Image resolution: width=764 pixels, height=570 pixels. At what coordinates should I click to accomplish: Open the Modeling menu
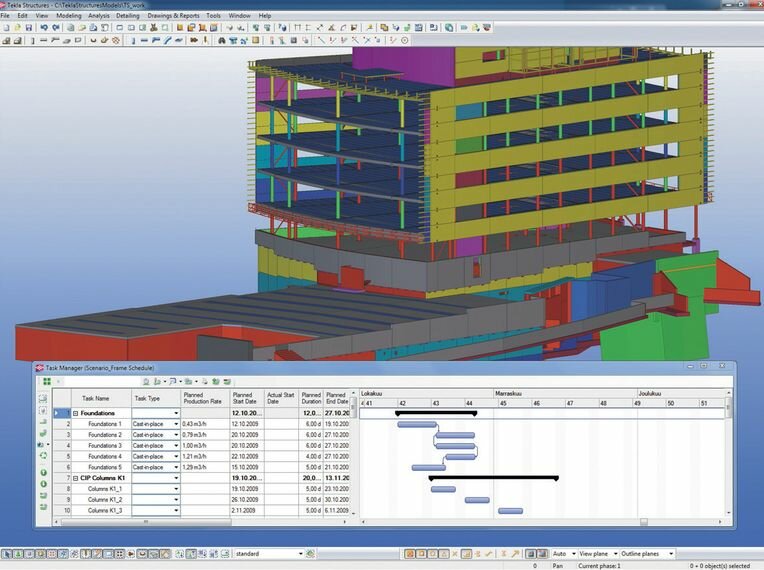[69, 16]
